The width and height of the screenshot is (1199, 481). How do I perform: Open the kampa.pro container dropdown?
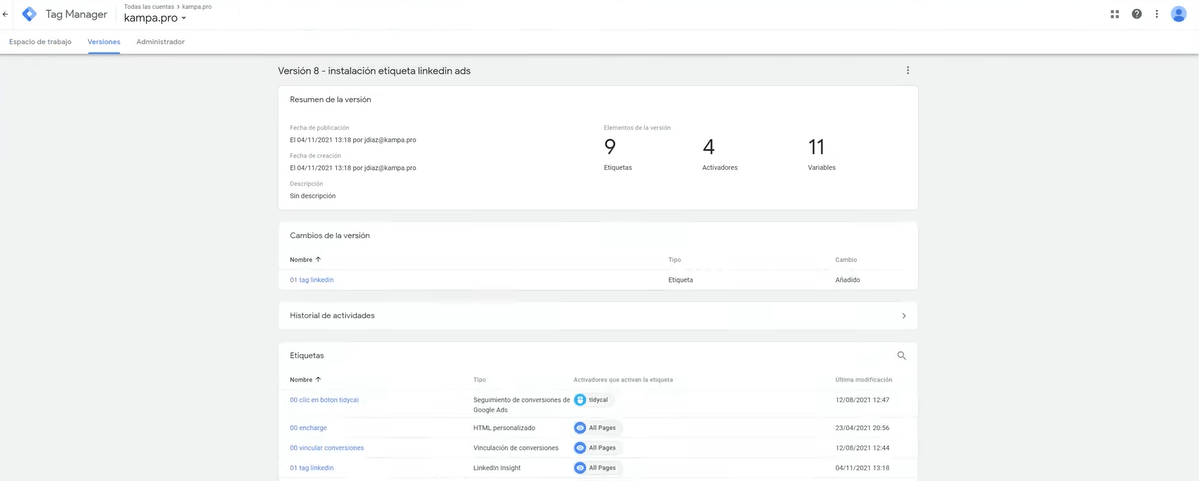(155, 18)
